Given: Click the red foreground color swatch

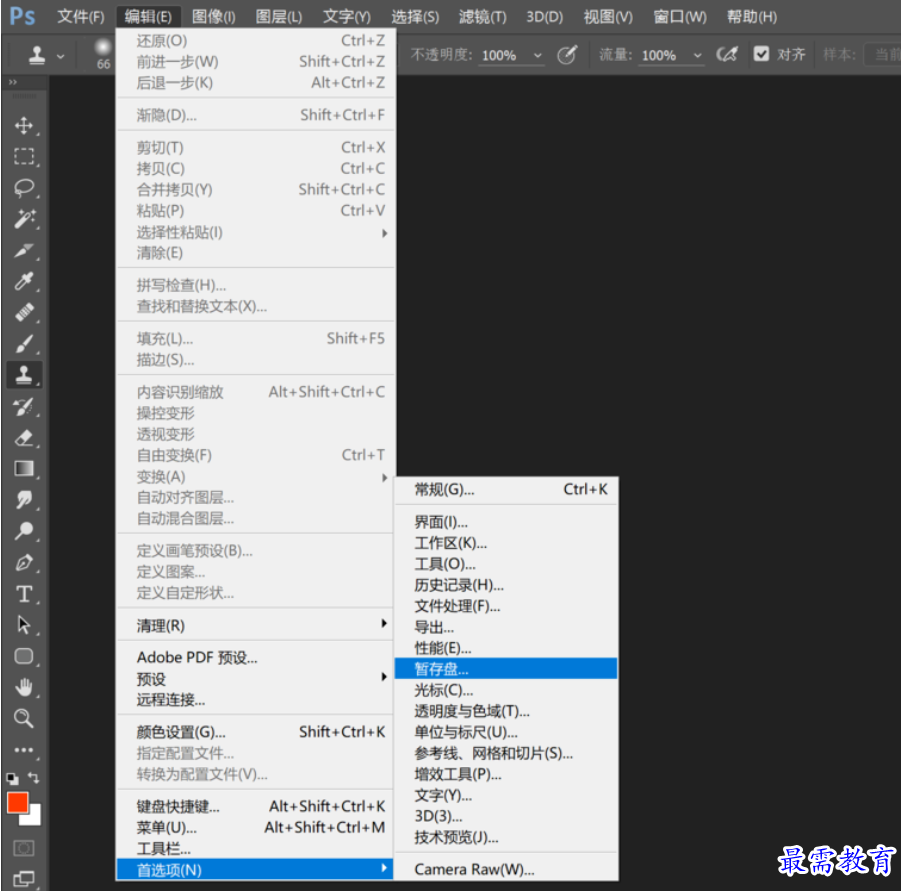Looking at the screenshot, I should tap(17, 803).
